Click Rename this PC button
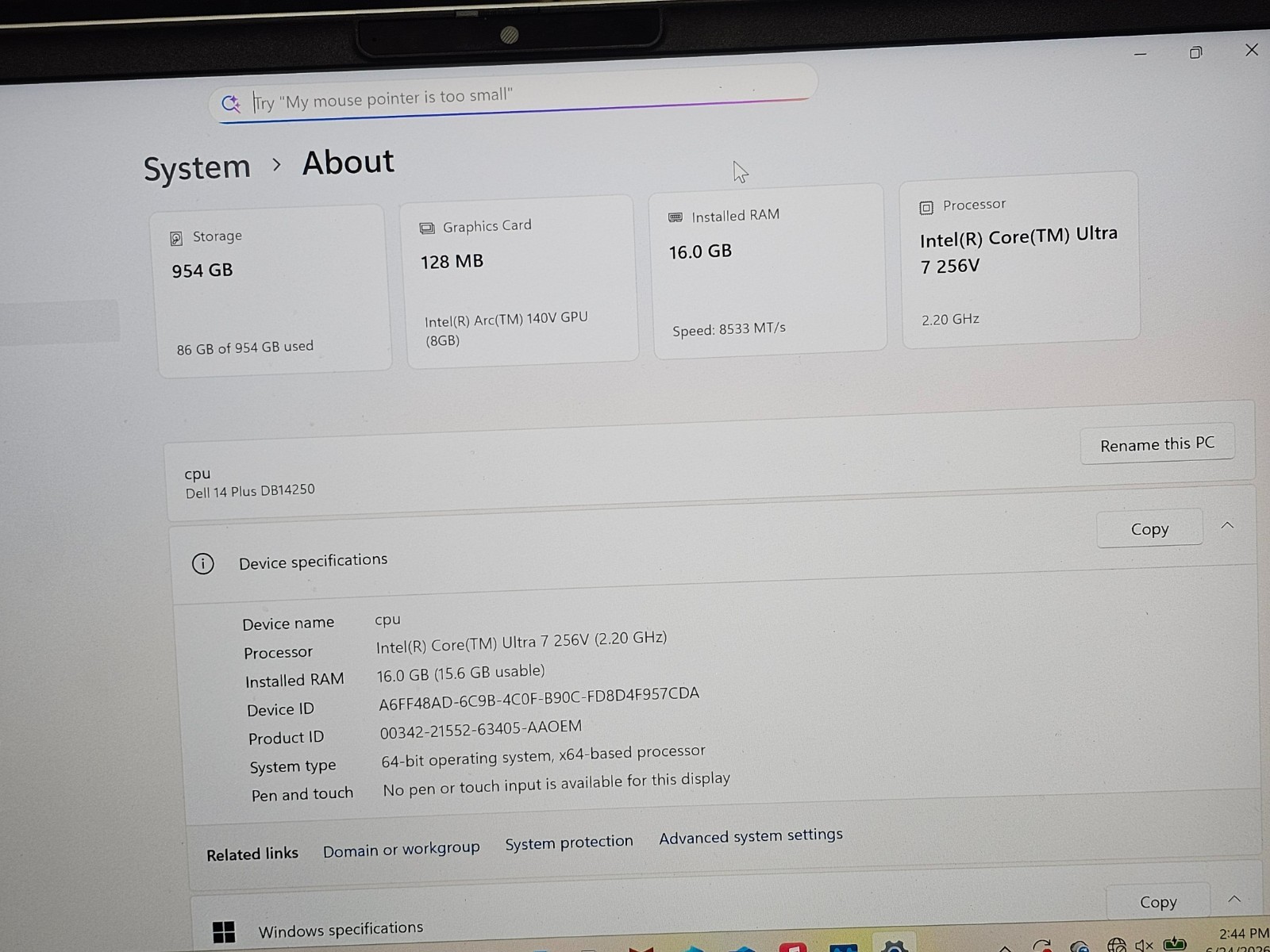Viewport: 1270px width, 952px height. point(1157,444)
